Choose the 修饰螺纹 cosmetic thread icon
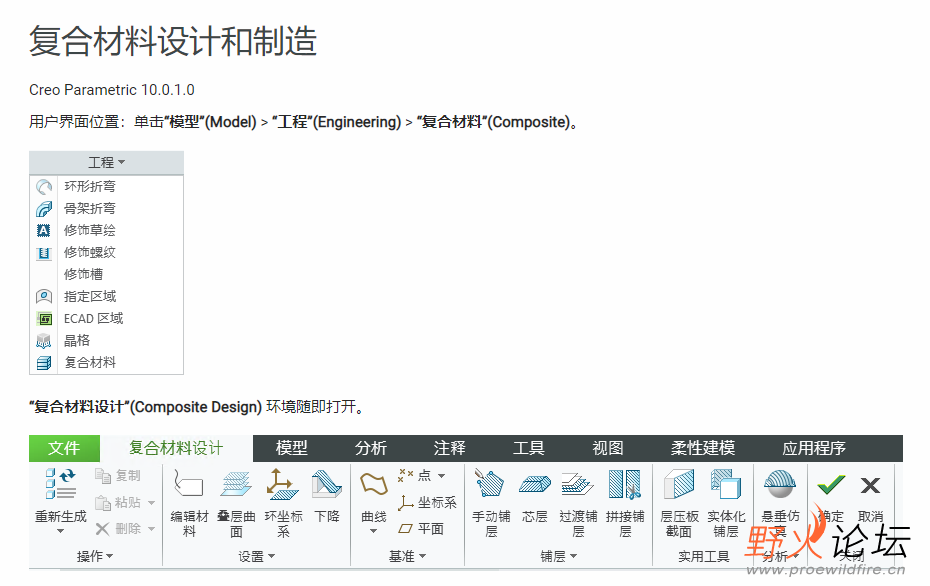 (x=44, y=253)
